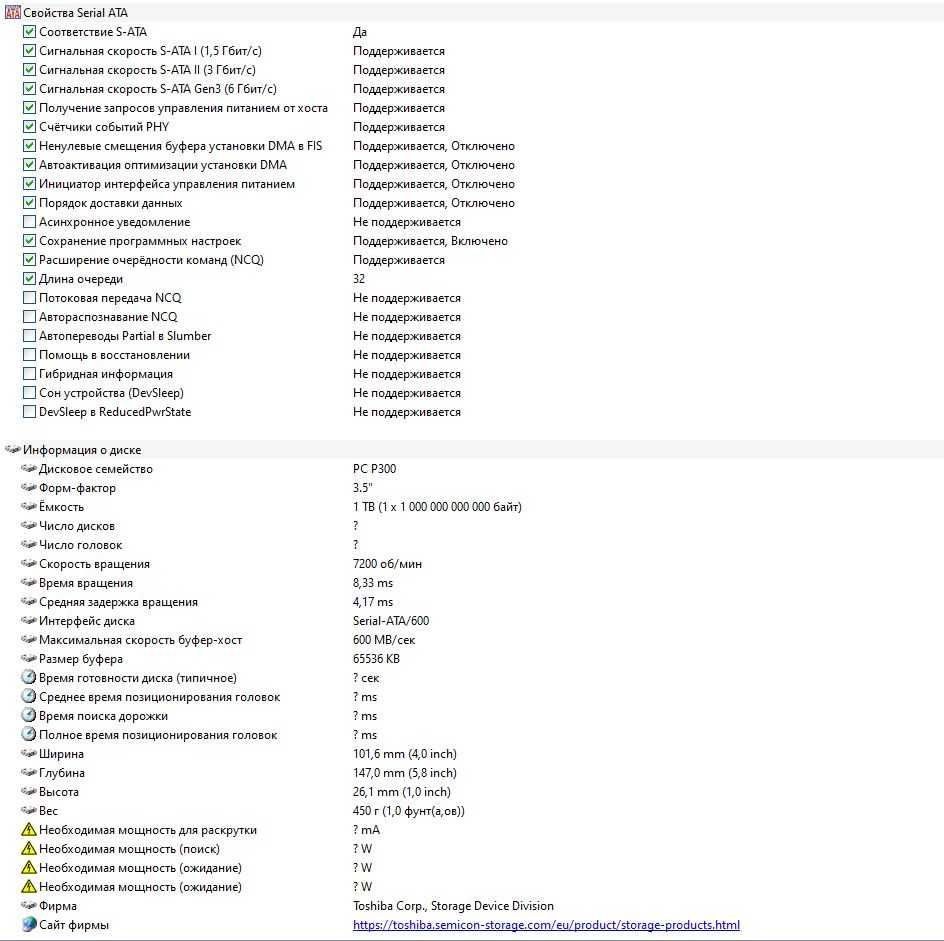Viewport: 944px width, 941px height.
Task: Select the Свойства Serial ATA section header
Action: pos(75,13)
